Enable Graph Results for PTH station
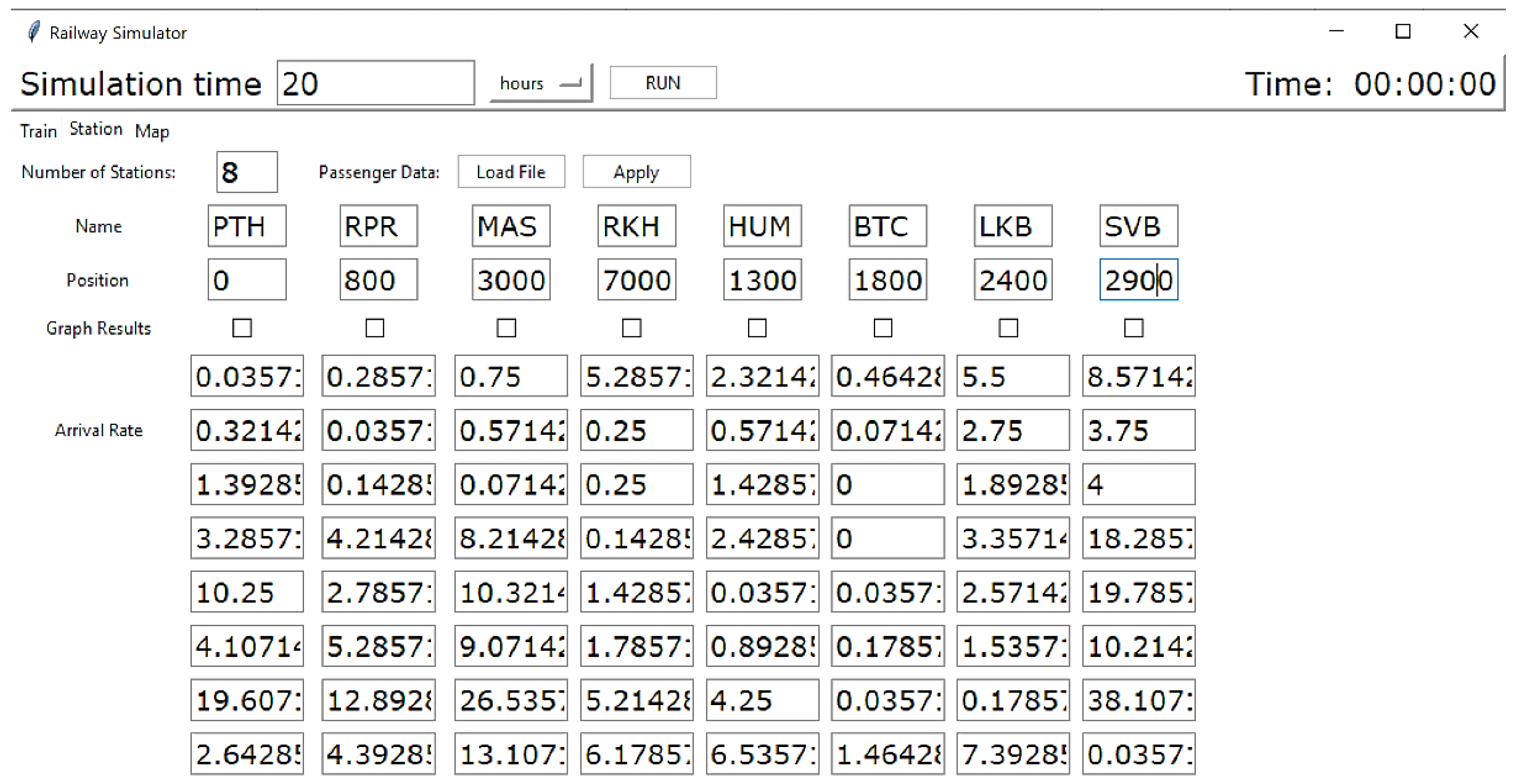Image resolution: width=1515 pixels, height=784 pixels. pos(242,328)
